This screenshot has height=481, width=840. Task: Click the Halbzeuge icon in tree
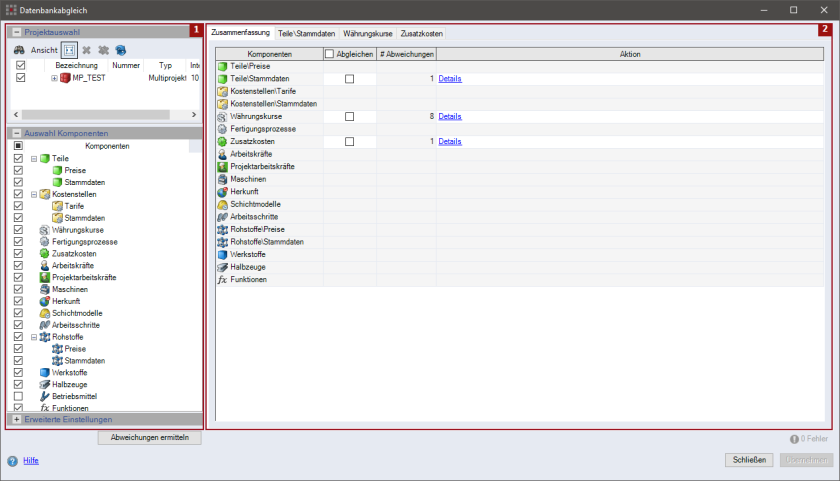pyautogui.click(x=44, y=384)
